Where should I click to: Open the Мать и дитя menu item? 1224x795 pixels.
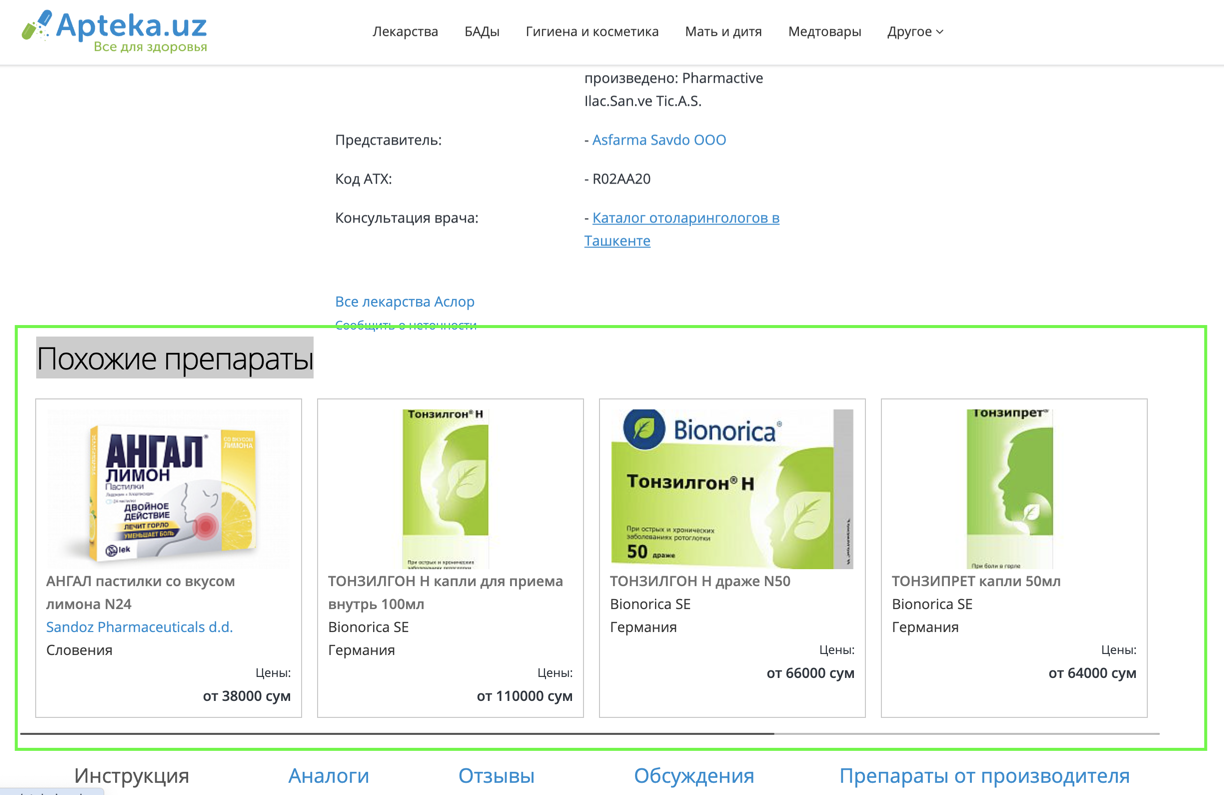coord(723,31)
